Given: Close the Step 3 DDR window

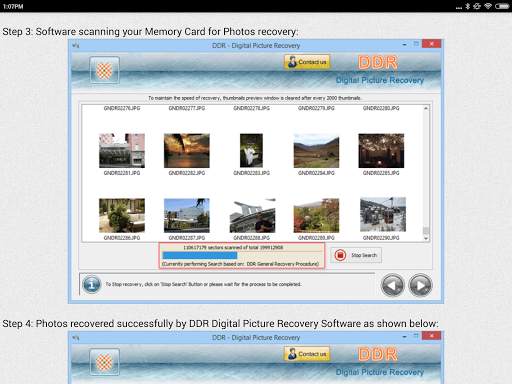Looking at the screenshot, I should (x=431, y=44).
